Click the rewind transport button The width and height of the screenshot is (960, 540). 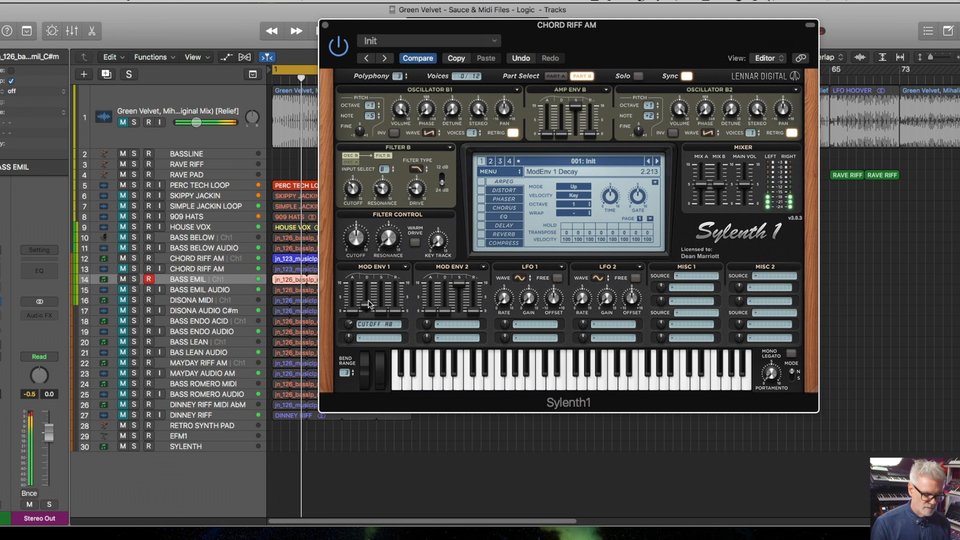coord(272,31)
